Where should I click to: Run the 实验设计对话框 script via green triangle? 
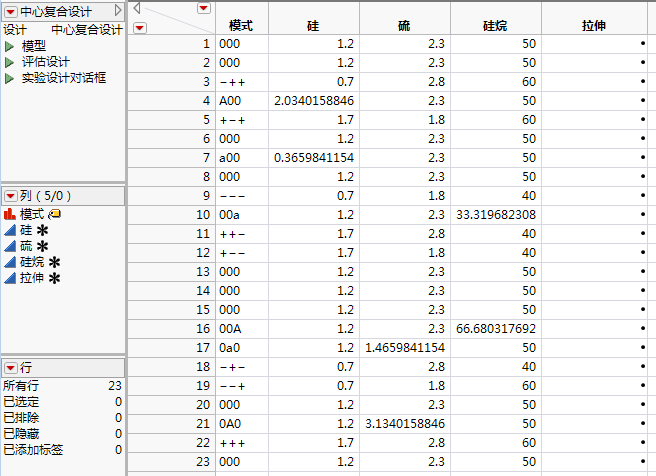(x=9, y=78)
